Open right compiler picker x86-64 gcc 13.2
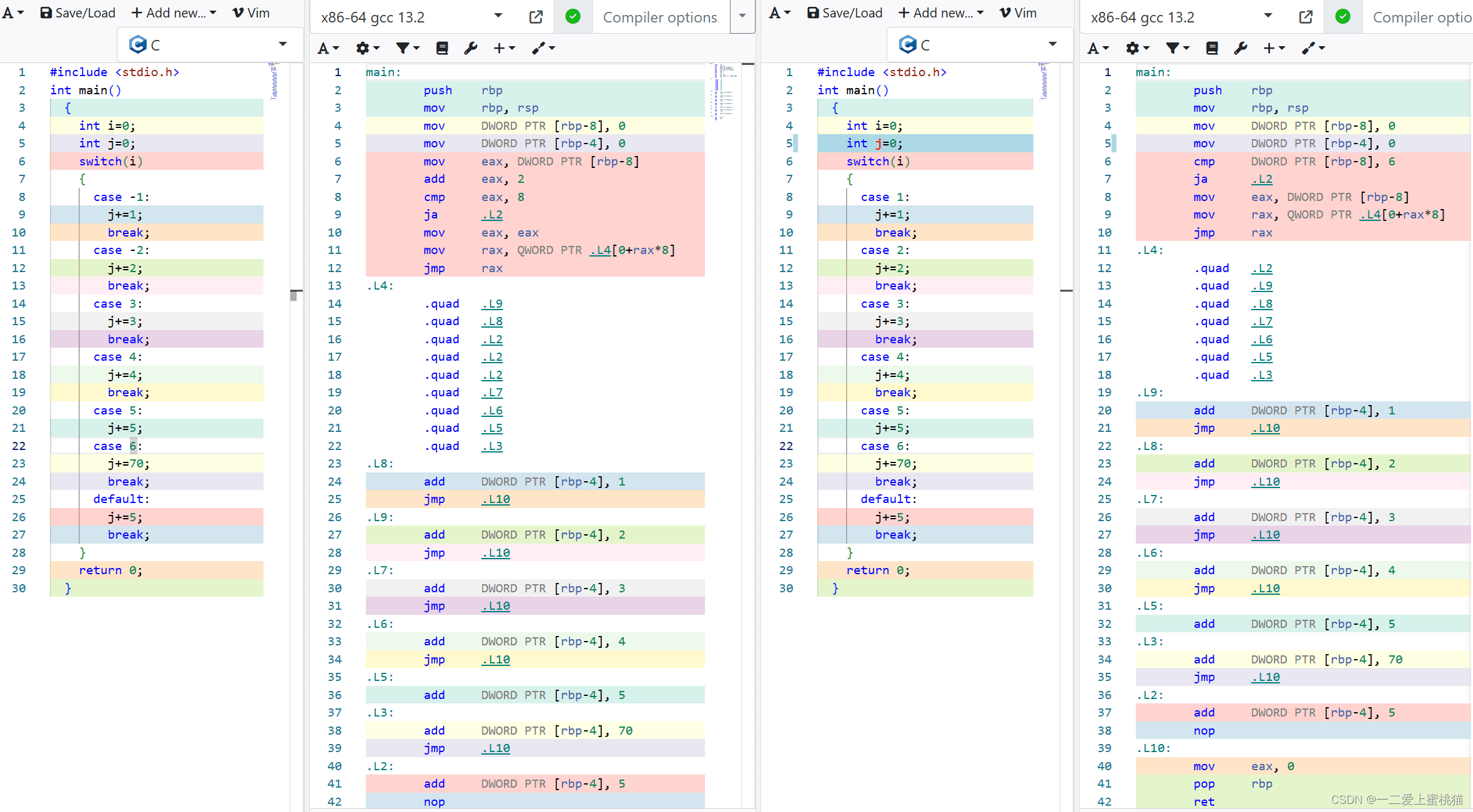Image resolution: width=1473 pixels, height=812 pixels. point(1182,17)
